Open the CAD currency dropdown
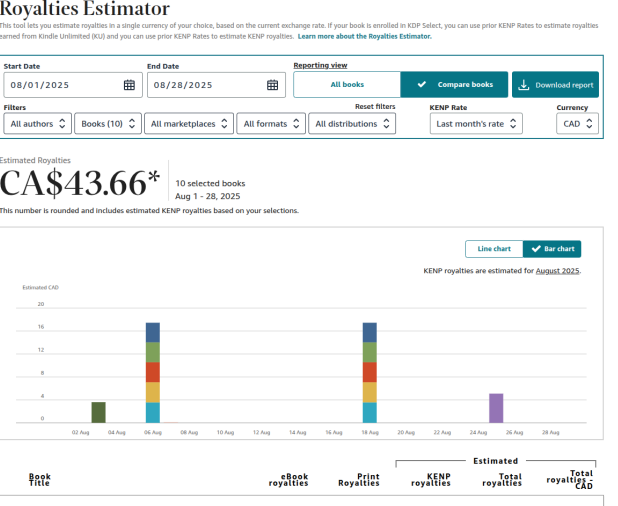618x506 pixels. tap(578, 124)
